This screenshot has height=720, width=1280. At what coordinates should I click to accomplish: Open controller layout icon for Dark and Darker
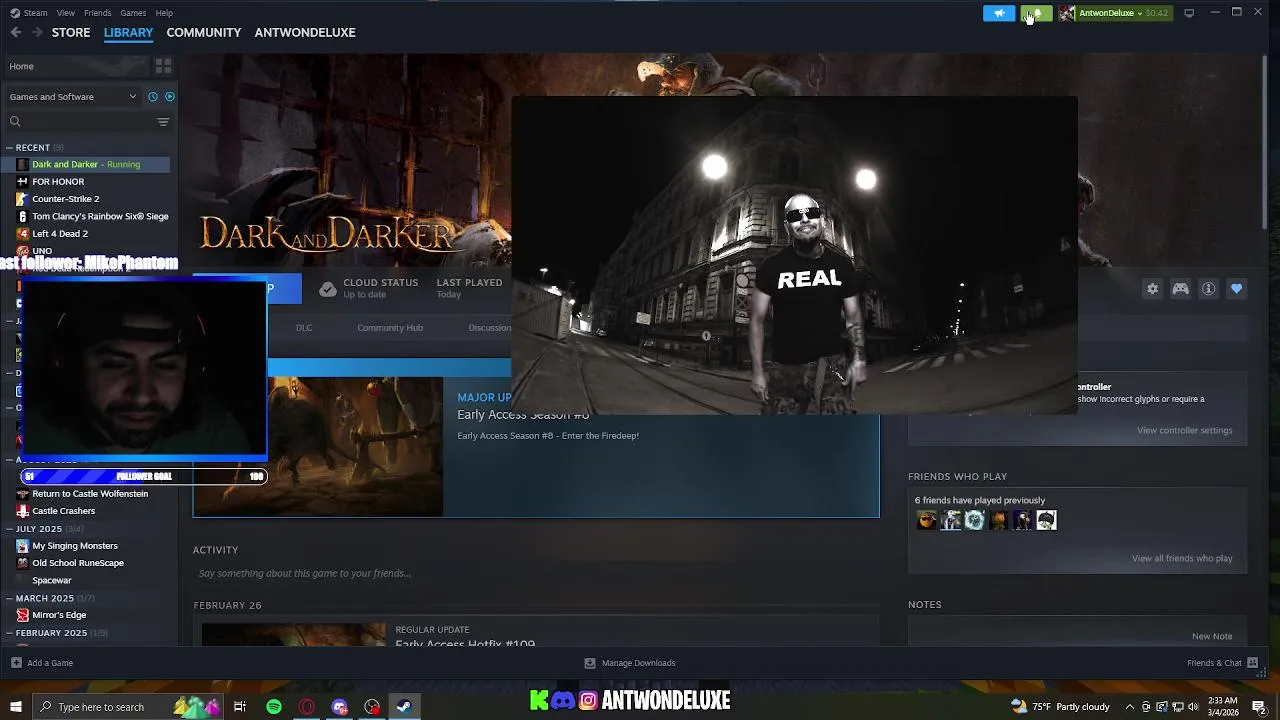point(1181,289)
